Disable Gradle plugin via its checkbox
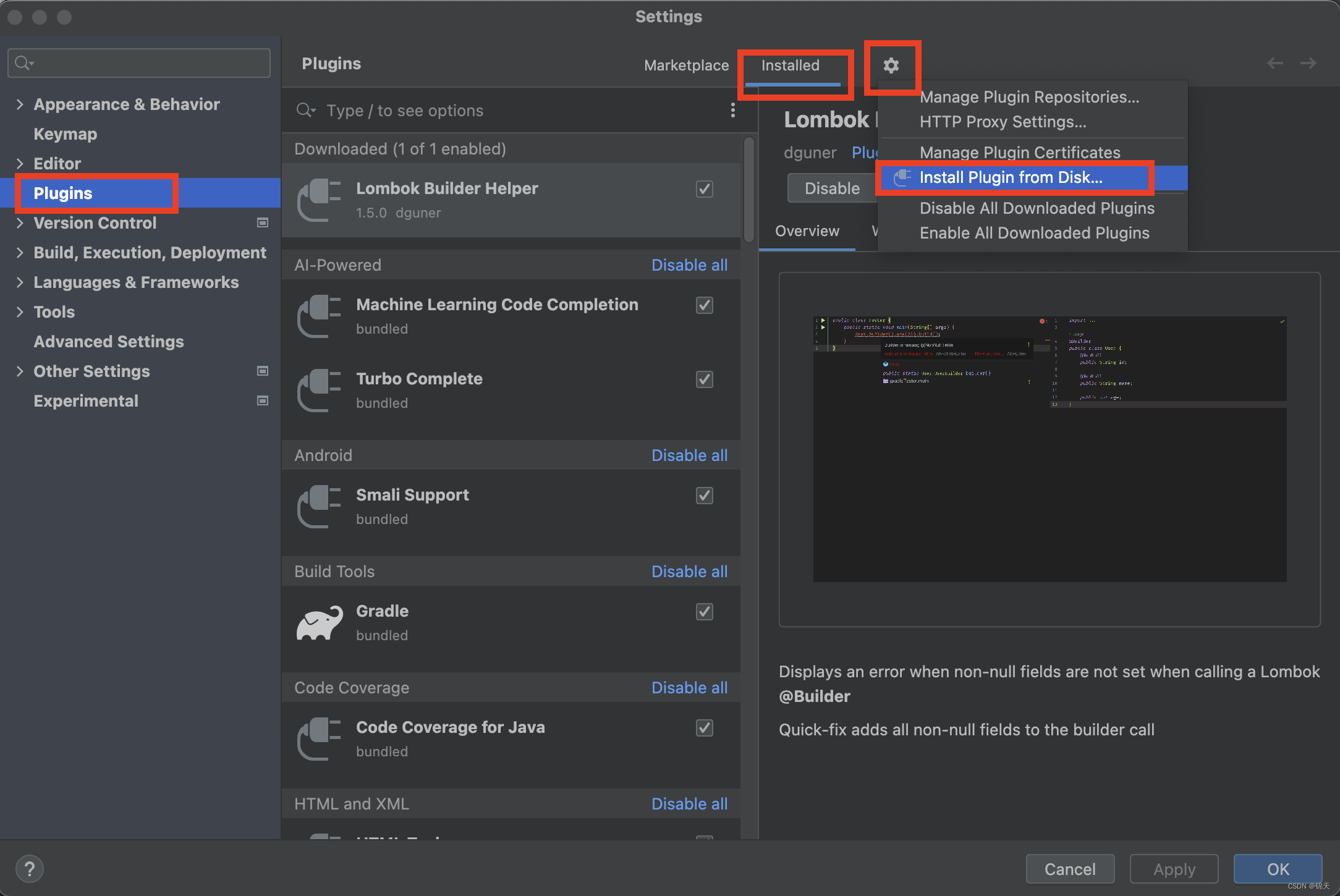Viewport: 1340px width, 896px height. click(x=705, y=612)
